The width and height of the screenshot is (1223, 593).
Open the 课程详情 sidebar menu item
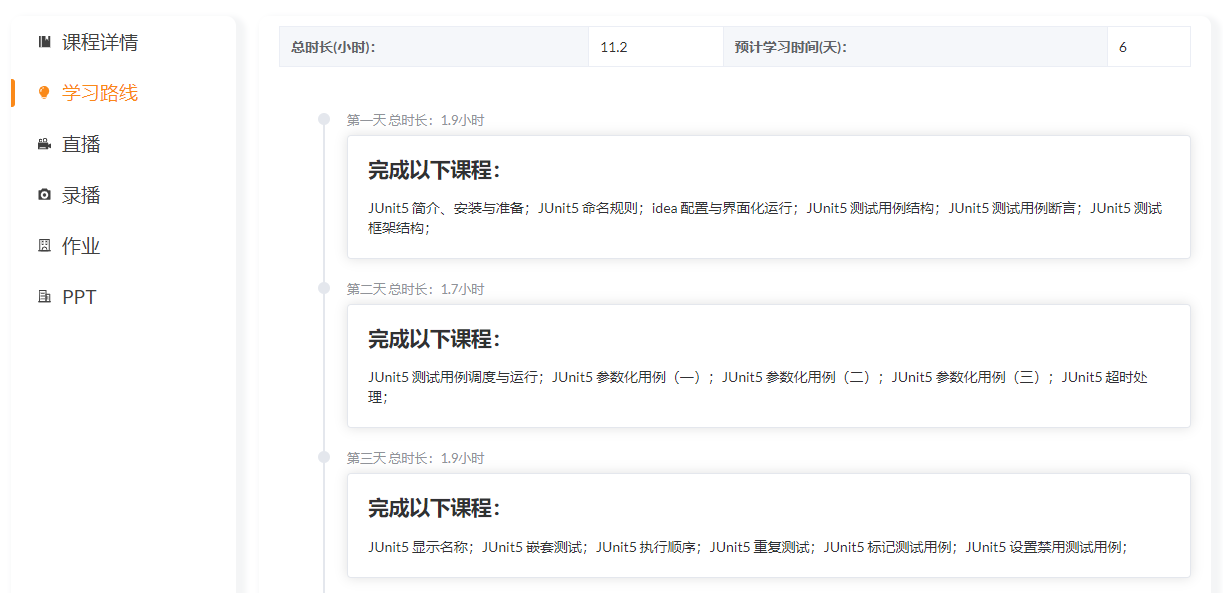coord(99,42)
